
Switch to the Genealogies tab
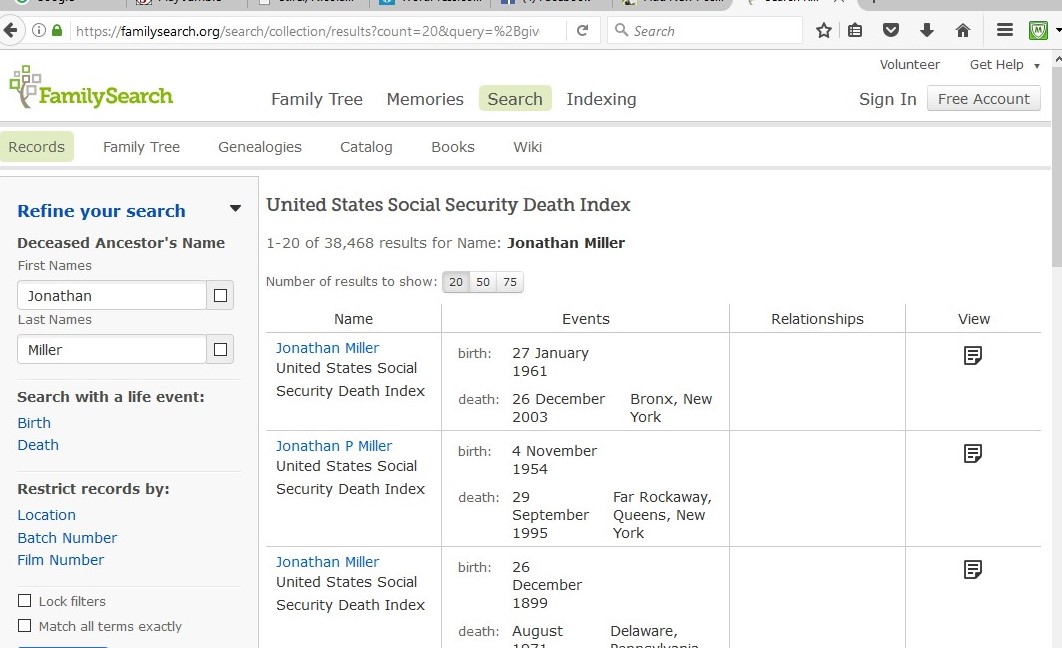coord(260,147)
